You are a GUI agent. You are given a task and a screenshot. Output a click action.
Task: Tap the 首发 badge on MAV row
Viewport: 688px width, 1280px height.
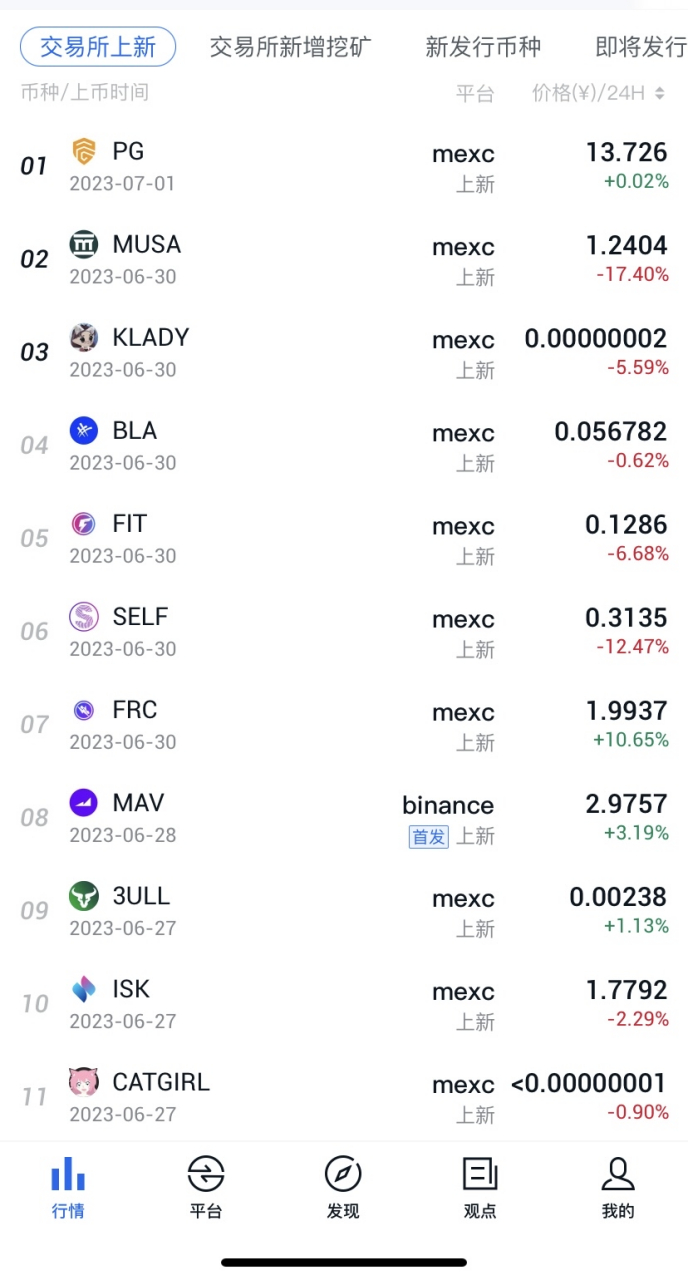click(429, 836)
